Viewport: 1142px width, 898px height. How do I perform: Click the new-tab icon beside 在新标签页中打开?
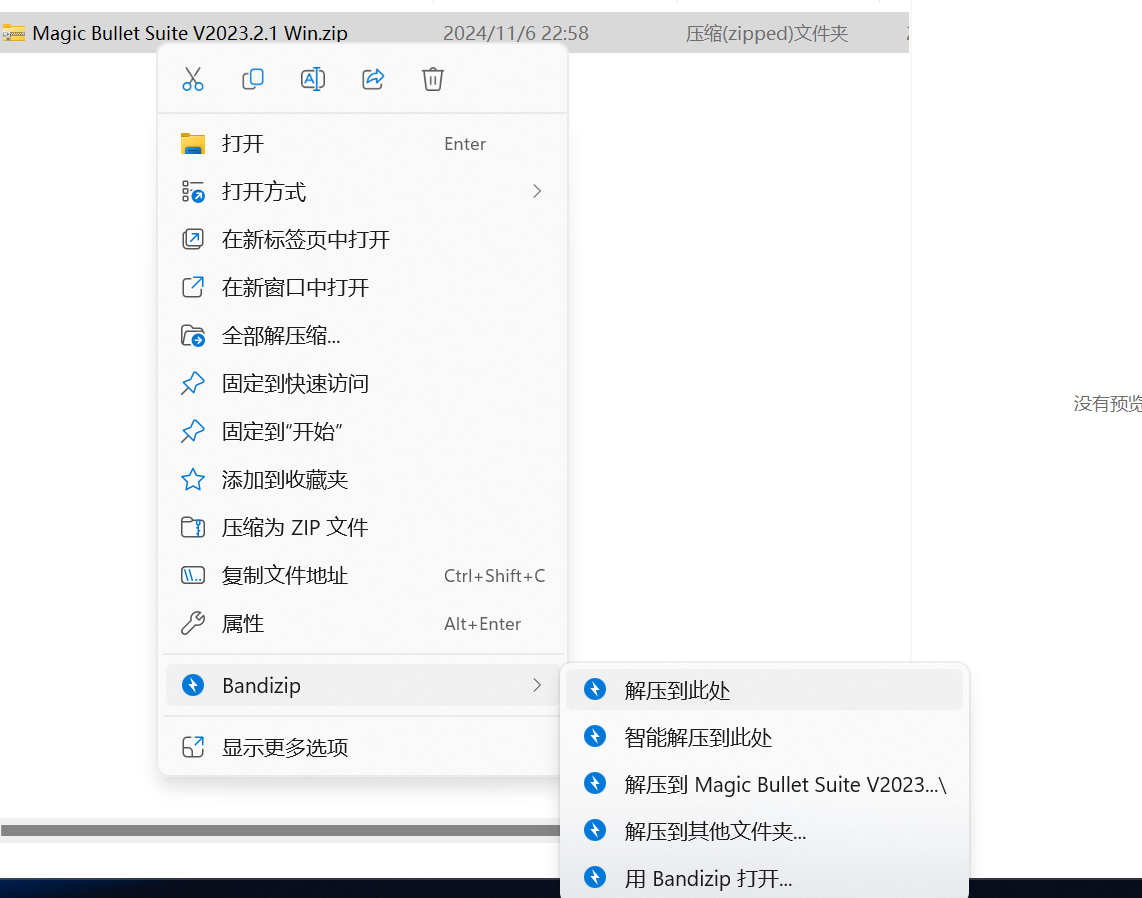click(193, 240)
